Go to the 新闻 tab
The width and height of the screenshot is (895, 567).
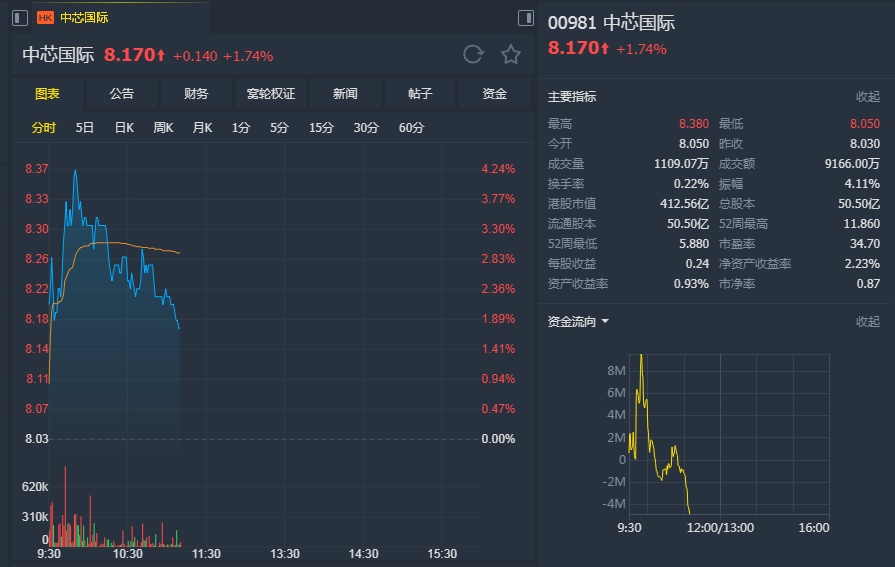345,94
